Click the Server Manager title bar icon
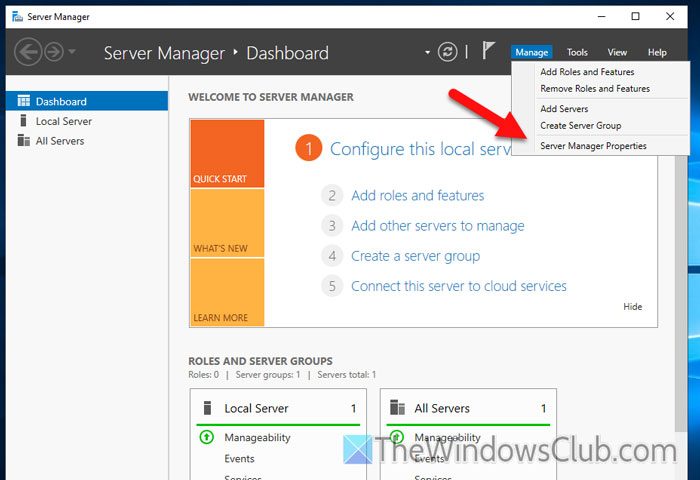The height and width of the screenshot is (480, 700). coord(17,17)
